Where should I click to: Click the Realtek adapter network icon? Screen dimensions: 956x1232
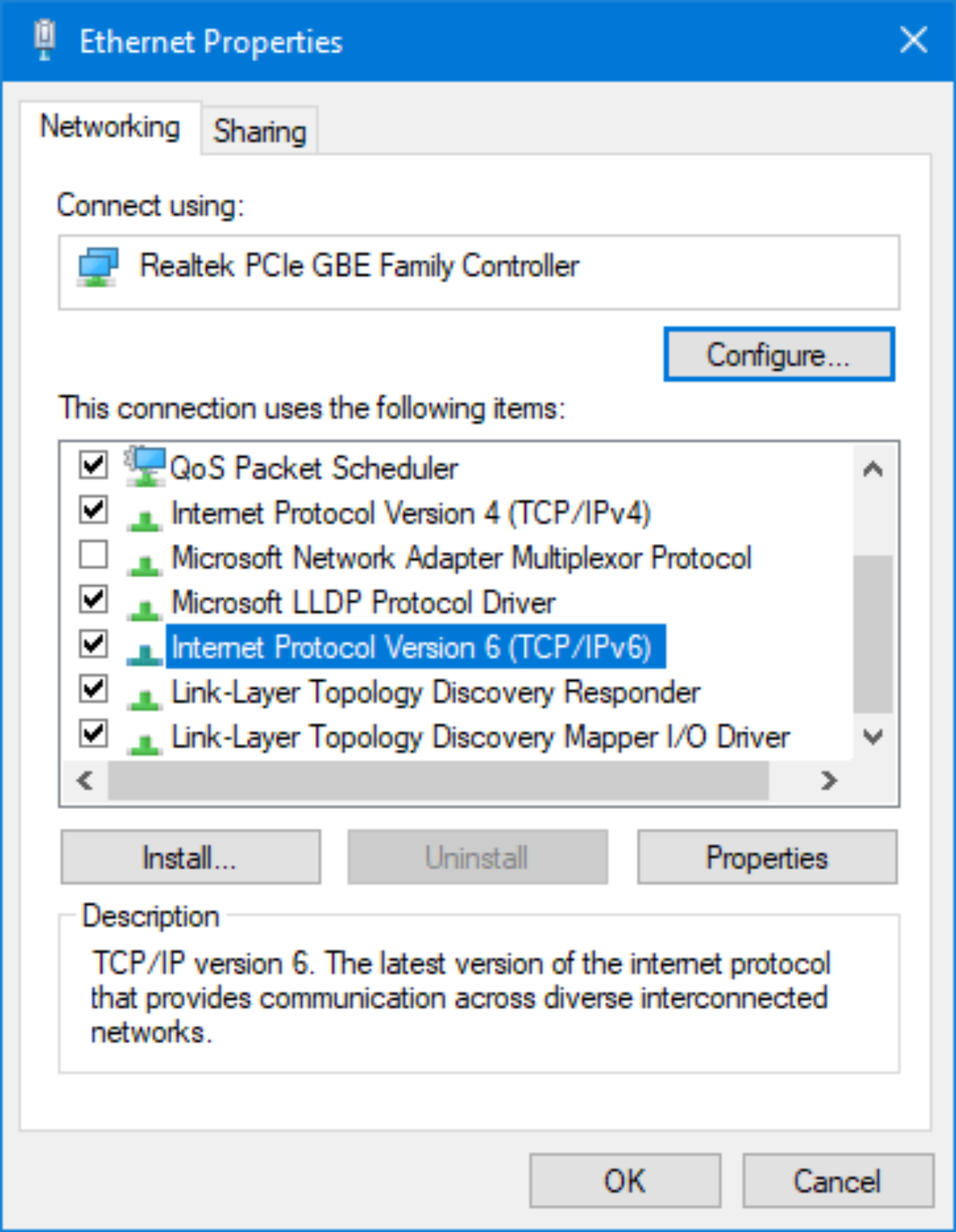(x=98, y=267)
